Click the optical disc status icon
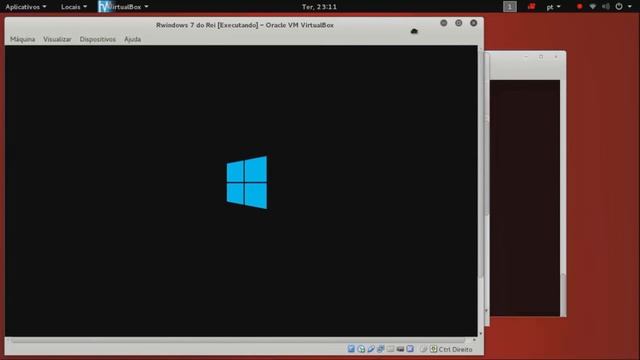Screen dimensions: 640x360 [x=361, y=349]
